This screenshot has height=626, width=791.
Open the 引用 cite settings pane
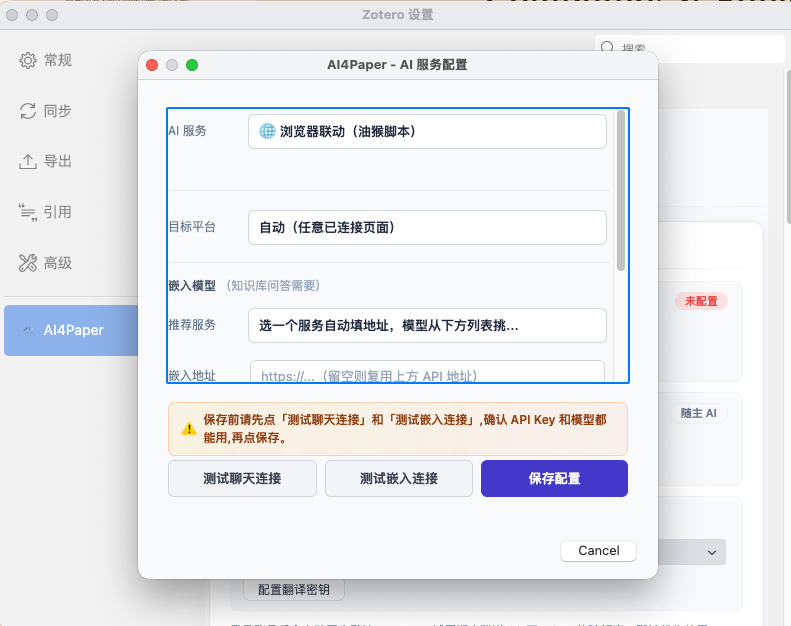(45, 212)
